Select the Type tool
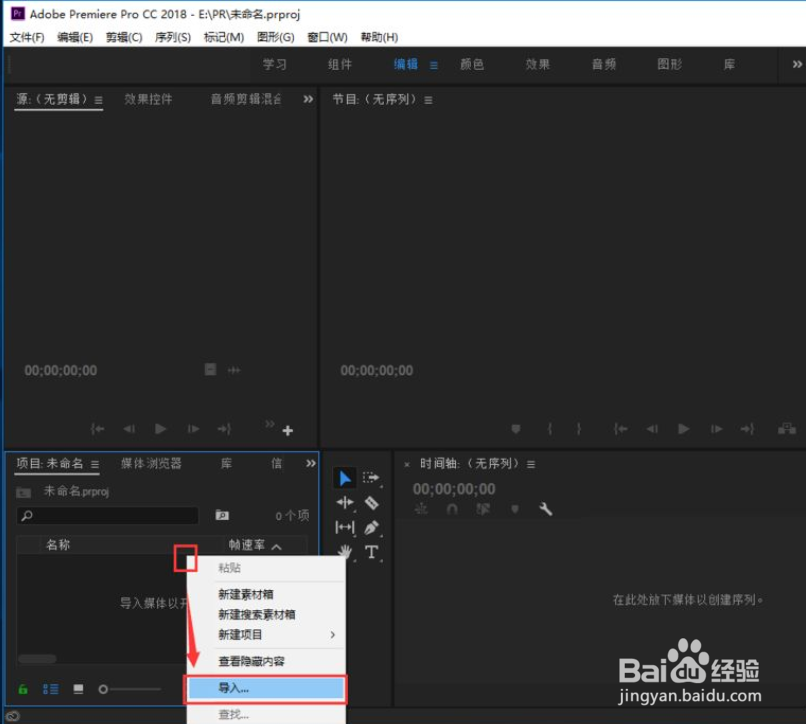Screen dimensions: 806x724 tap(372, 552)
